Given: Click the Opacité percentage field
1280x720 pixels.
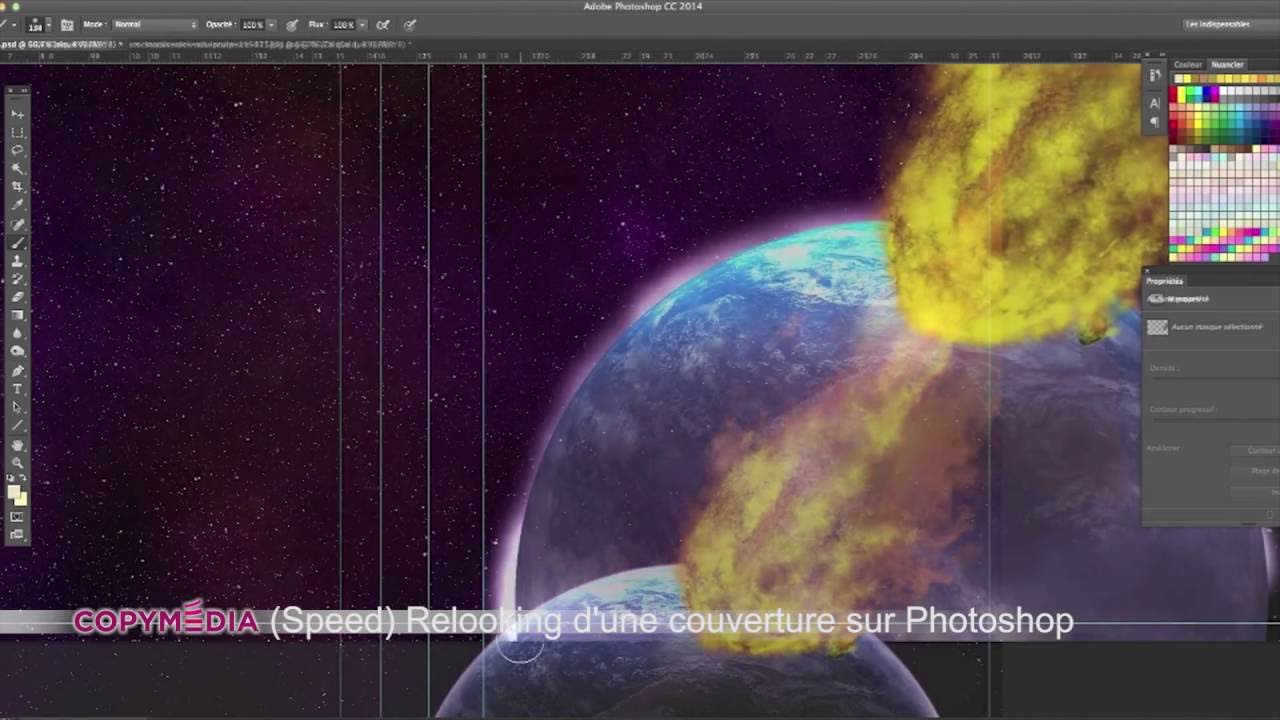Looking at the screenshot, I should pos(252,24).
